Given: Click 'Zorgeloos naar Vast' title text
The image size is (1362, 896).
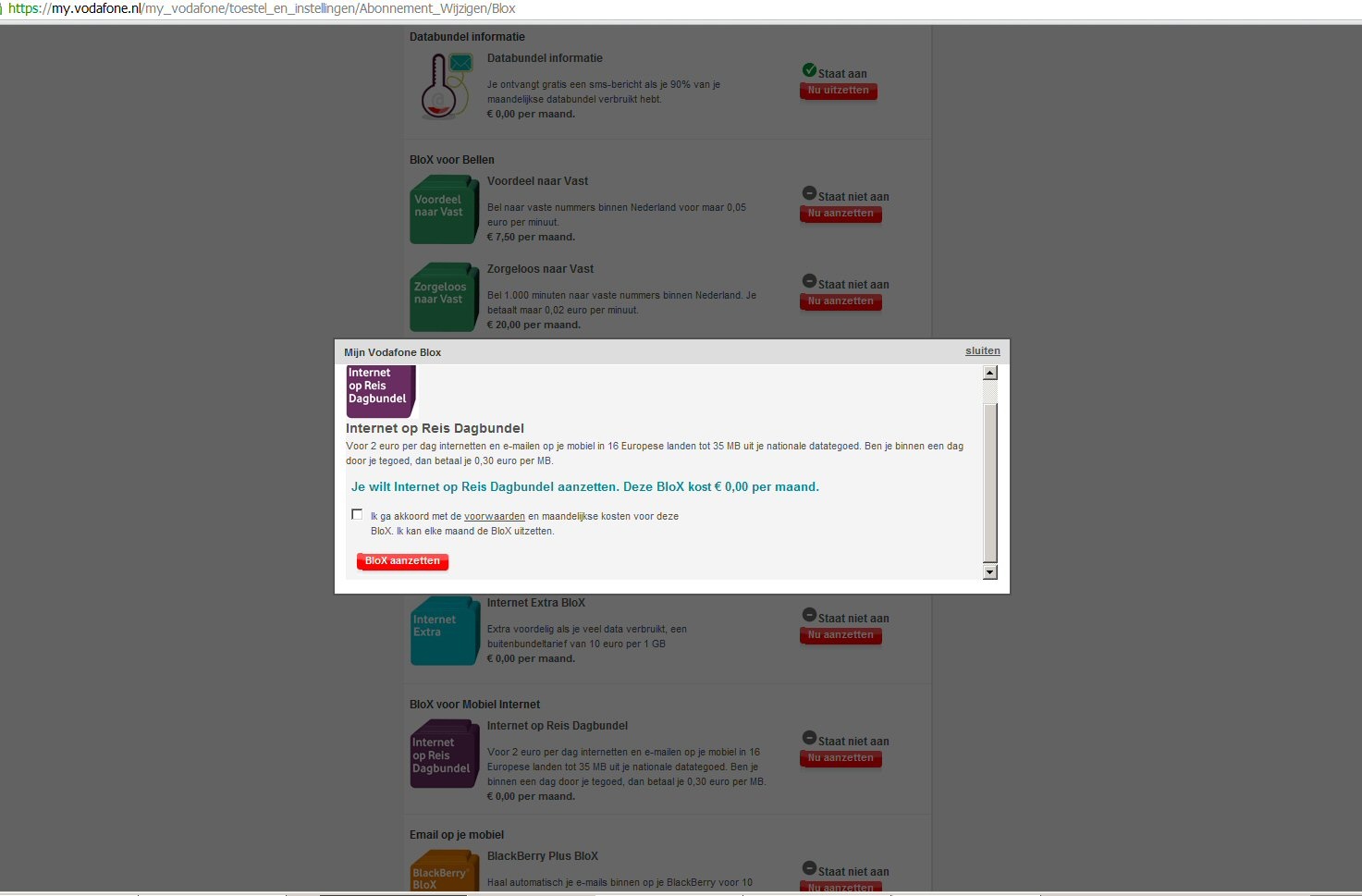Looking at the screenshot, I should point(540,269).
